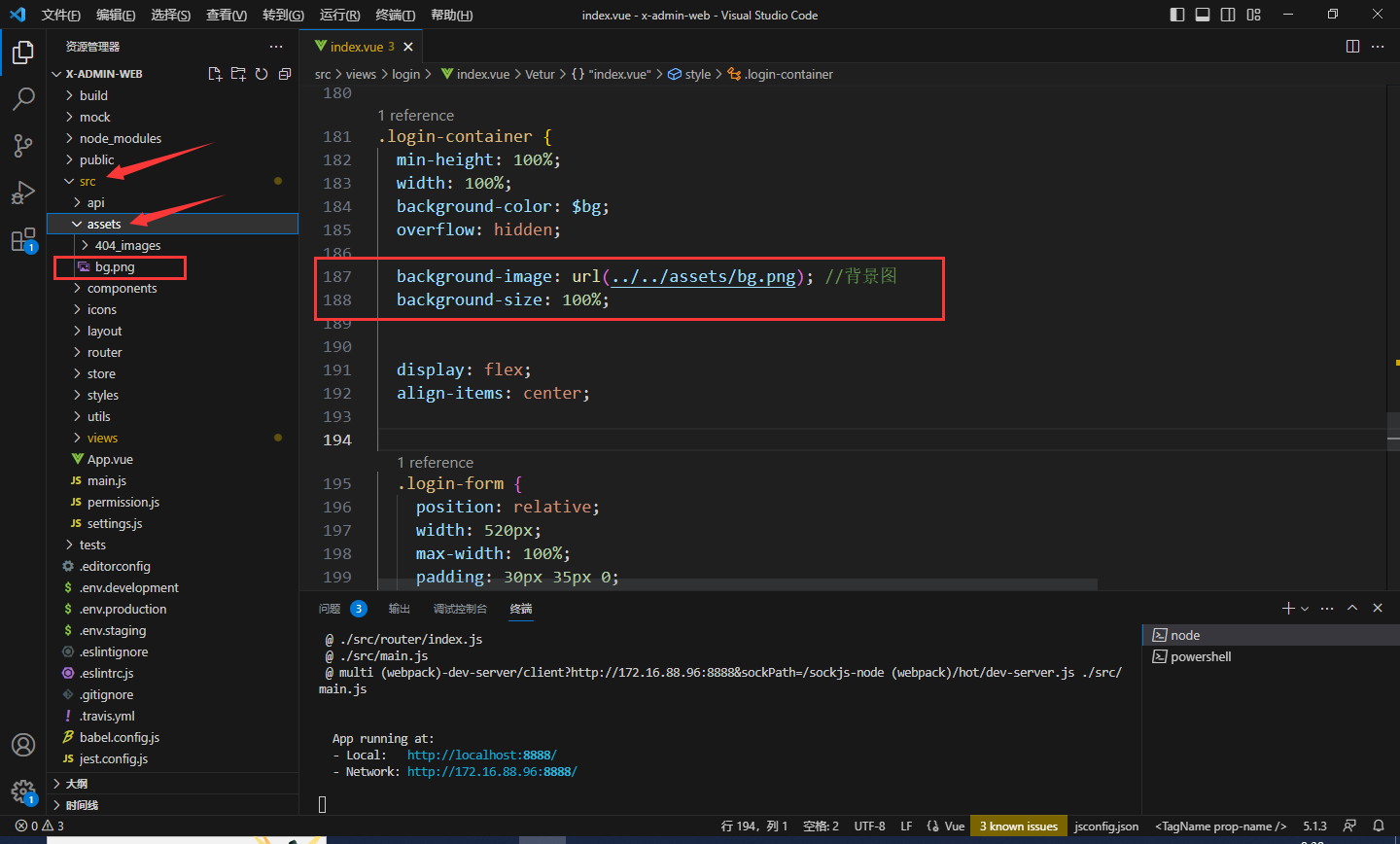The width and height of the screenshot is (1400, 844).
Task: Split the editor to the right
Action: pyautogui.click(x=1352, y=47)
